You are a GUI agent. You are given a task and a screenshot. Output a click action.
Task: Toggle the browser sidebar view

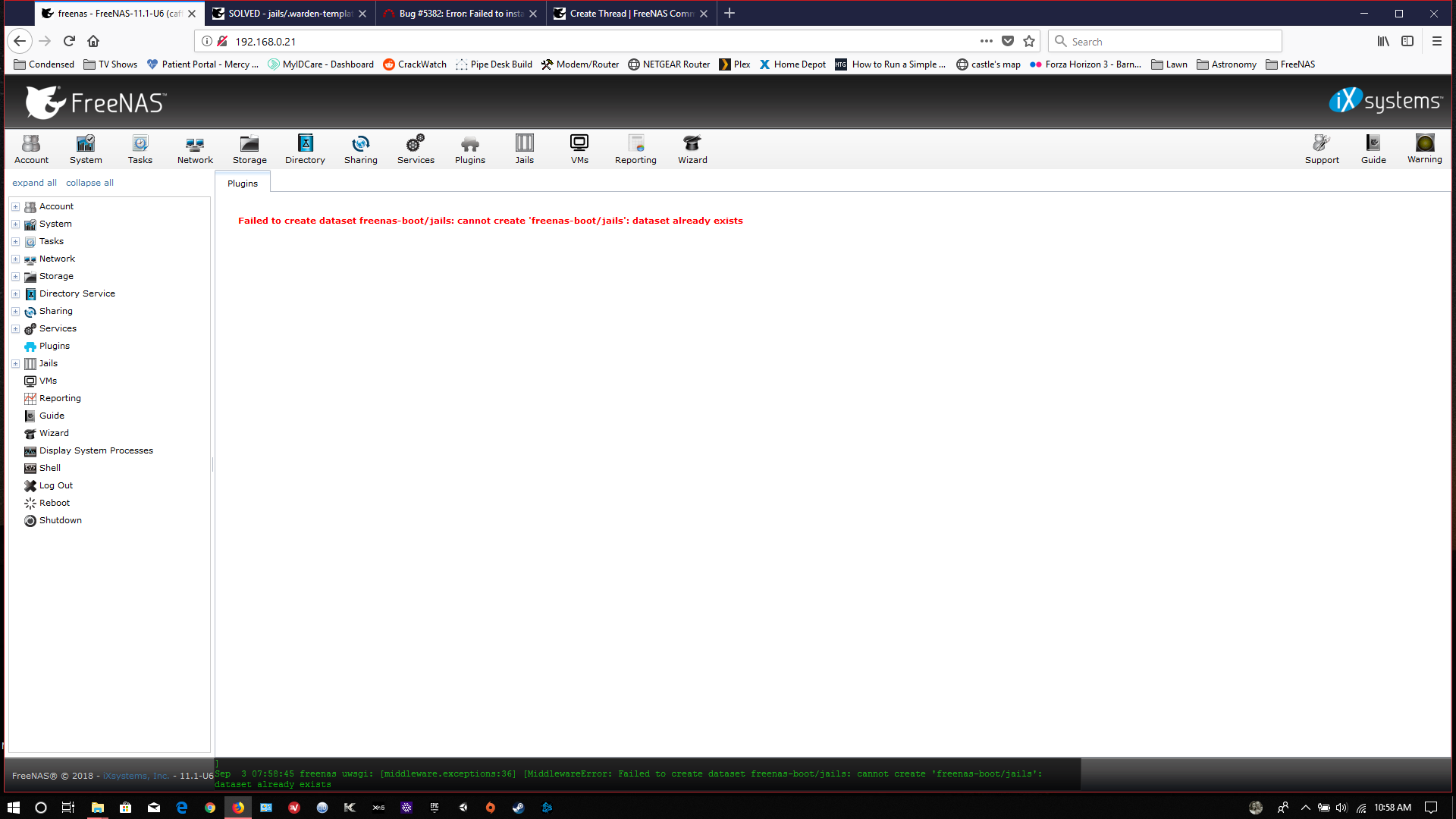click(x=1407, y=41)
